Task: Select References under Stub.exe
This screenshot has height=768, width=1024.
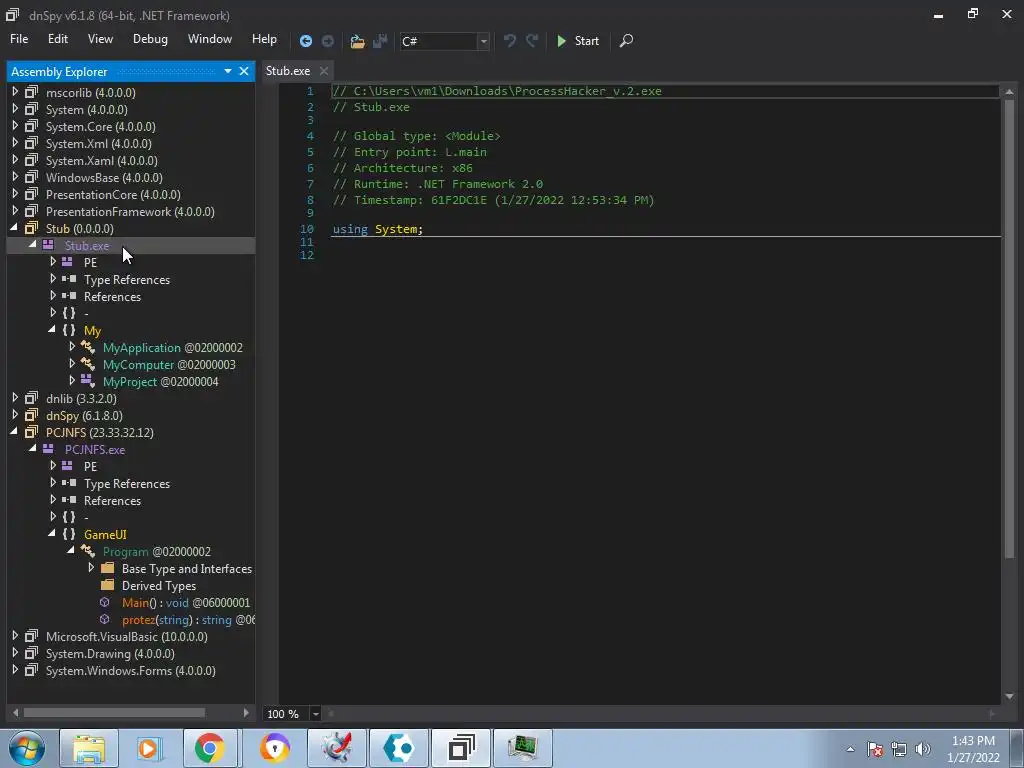Action: (x=112, y=296)
